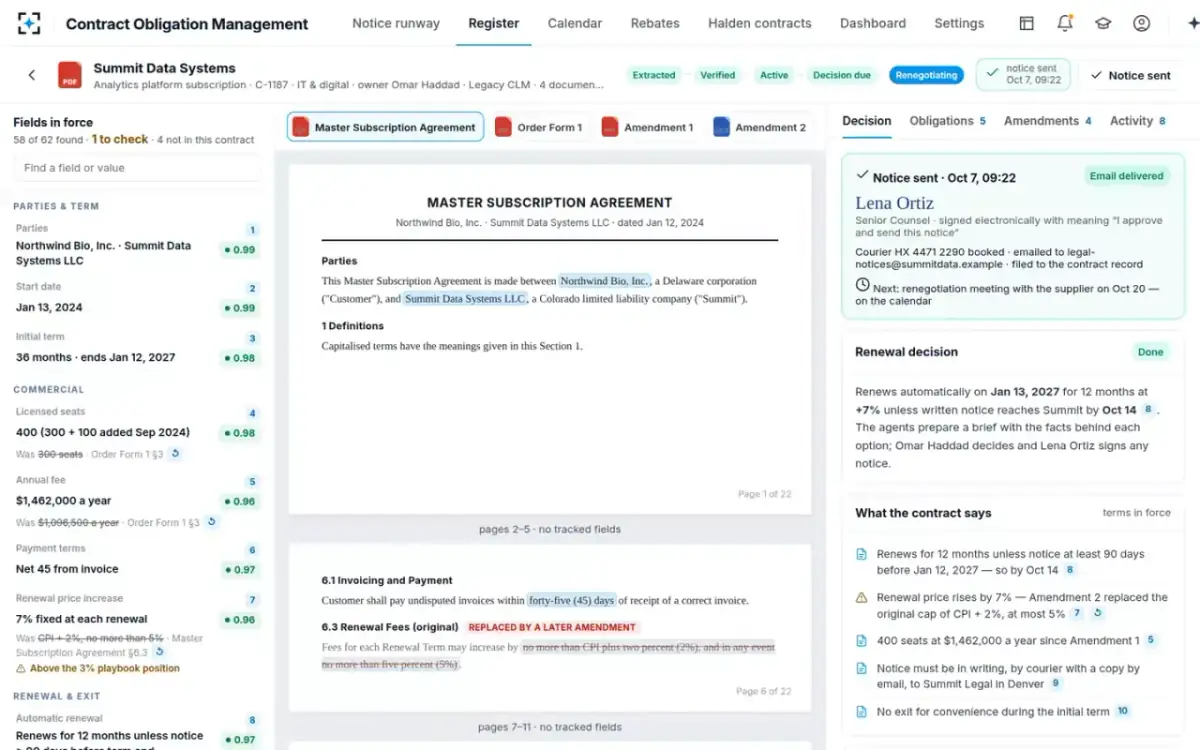Click the sparkle assistant icon
Viewport: 1200px width, 750px height.
pyautogui.click(x=1192, y=23)
